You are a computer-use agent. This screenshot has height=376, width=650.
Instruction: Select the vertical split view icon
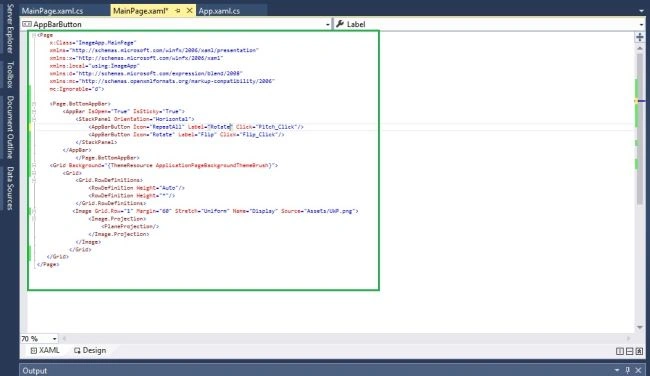620,351
